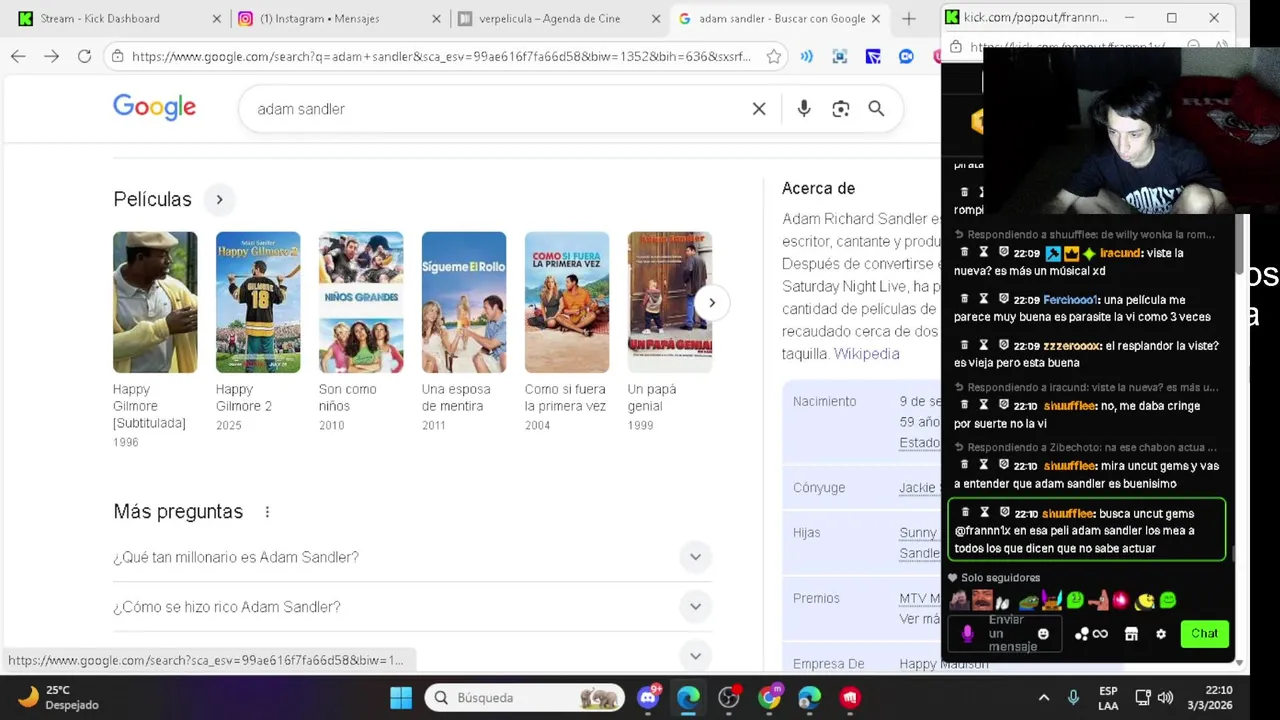Bookmark page with the star icon
1280x720 pixels.
774,57
